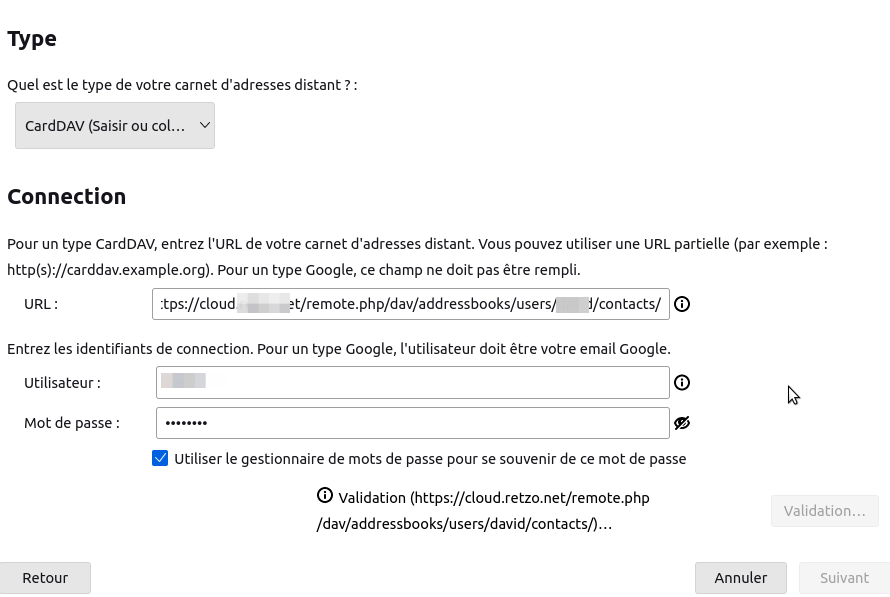Click the info icon before the Validation message

pos(325,496)
